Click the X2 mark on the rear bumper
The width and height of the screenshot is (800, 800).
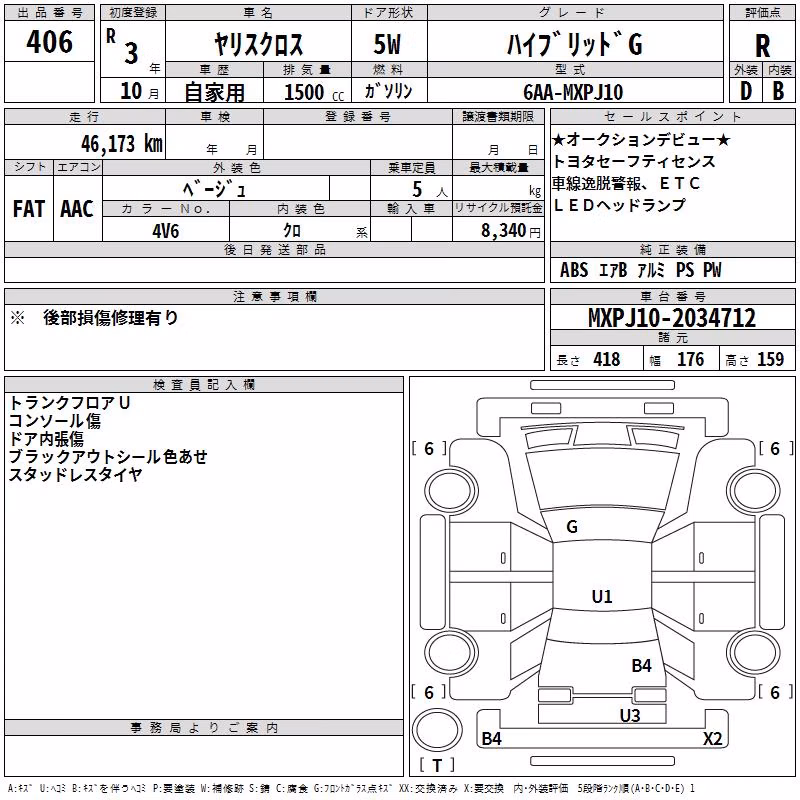(x=713, y=739)
